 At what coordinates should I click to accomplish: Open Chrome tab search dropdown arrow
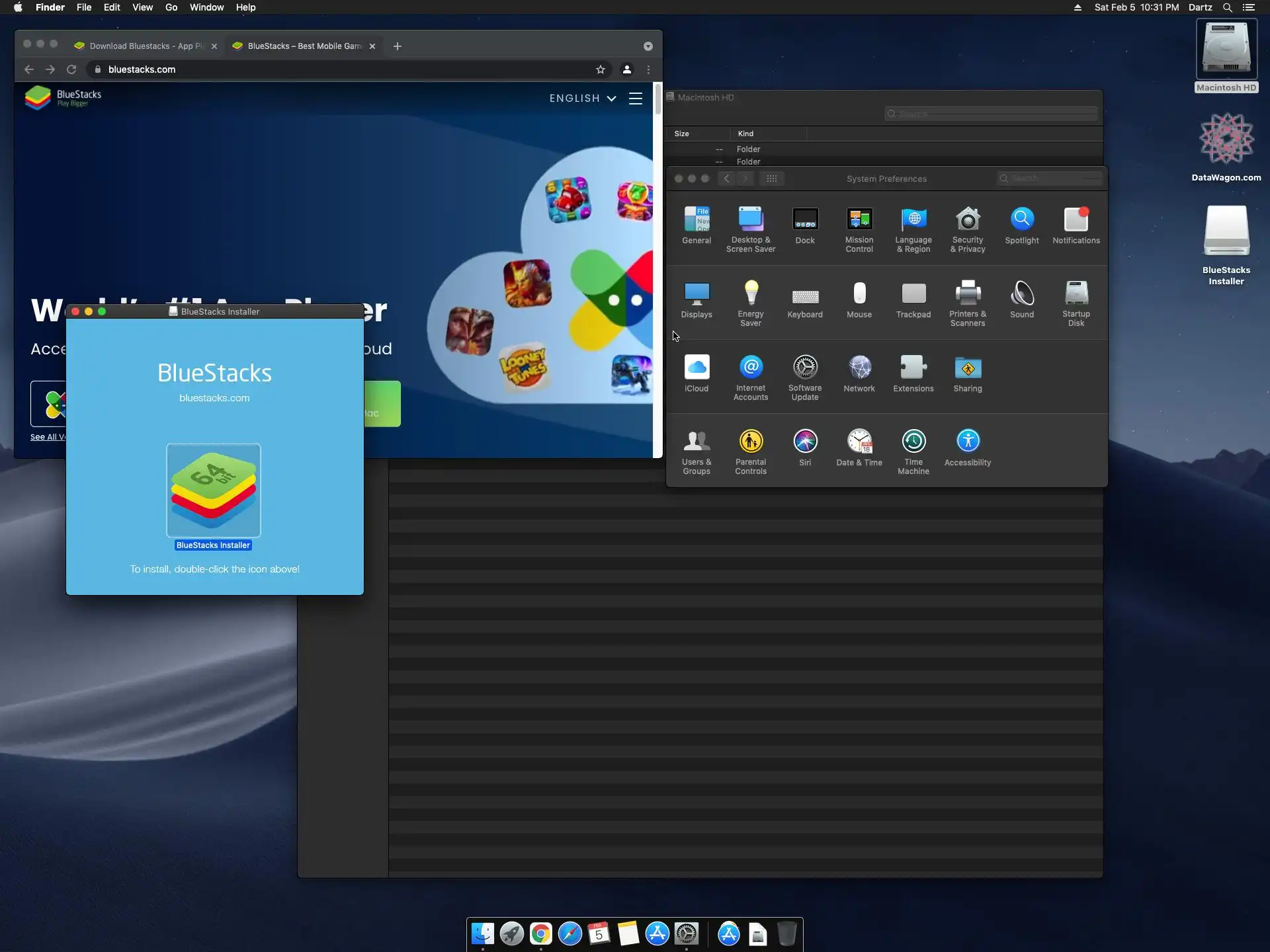coord(648,46)
